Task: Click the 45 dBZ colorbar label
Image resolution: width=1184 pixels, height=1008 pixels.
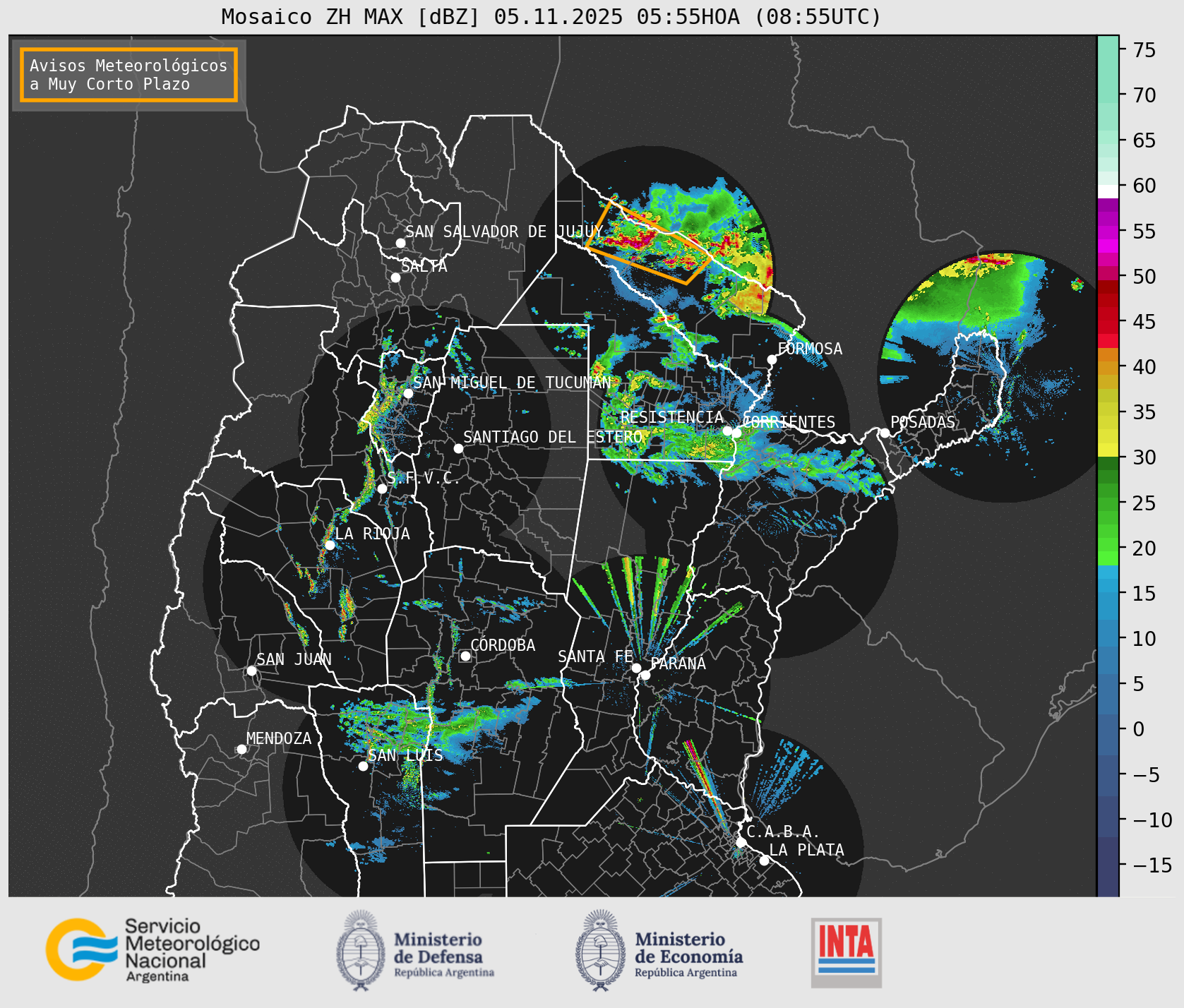Action: point(1144,322)
